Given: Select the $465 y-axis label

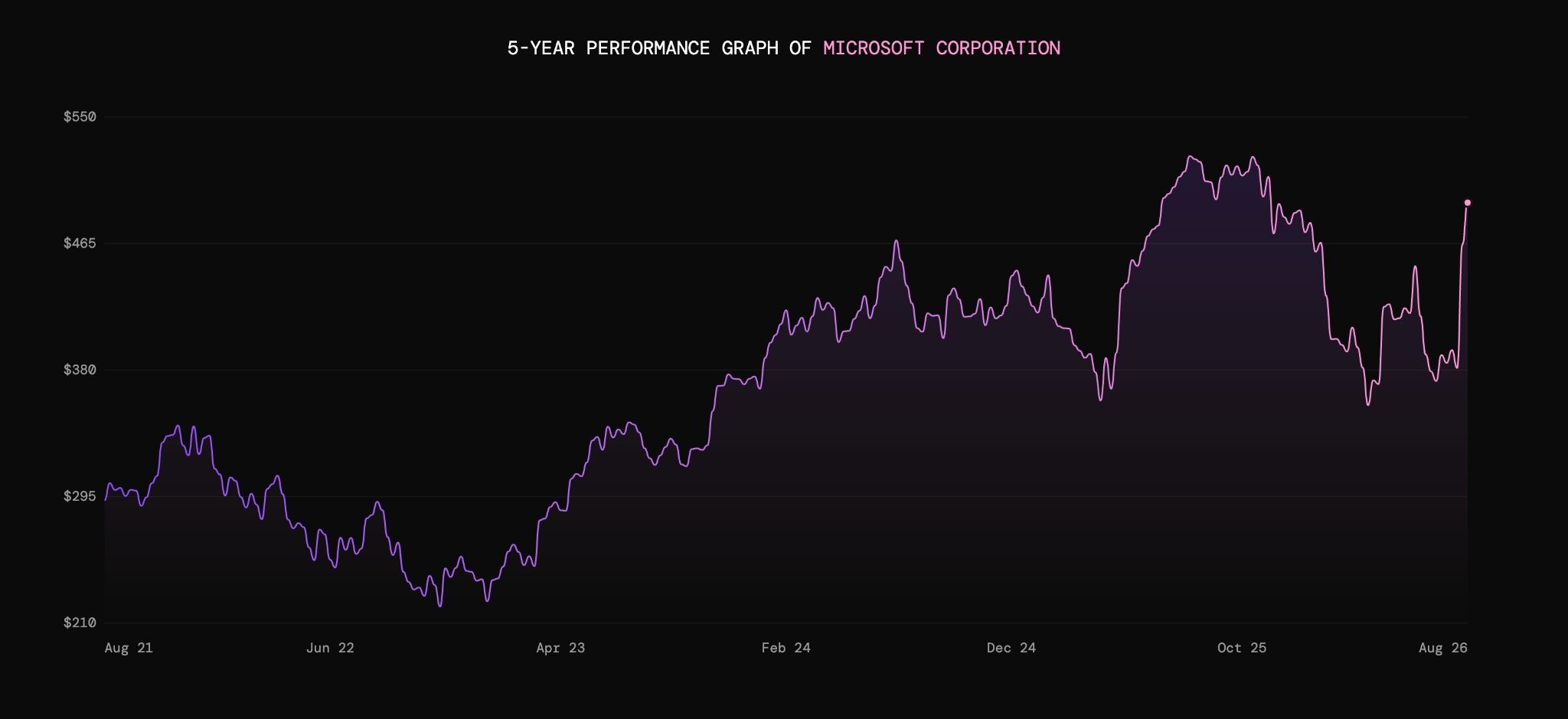Looking at the screenshot, I should tap(80, 243).
